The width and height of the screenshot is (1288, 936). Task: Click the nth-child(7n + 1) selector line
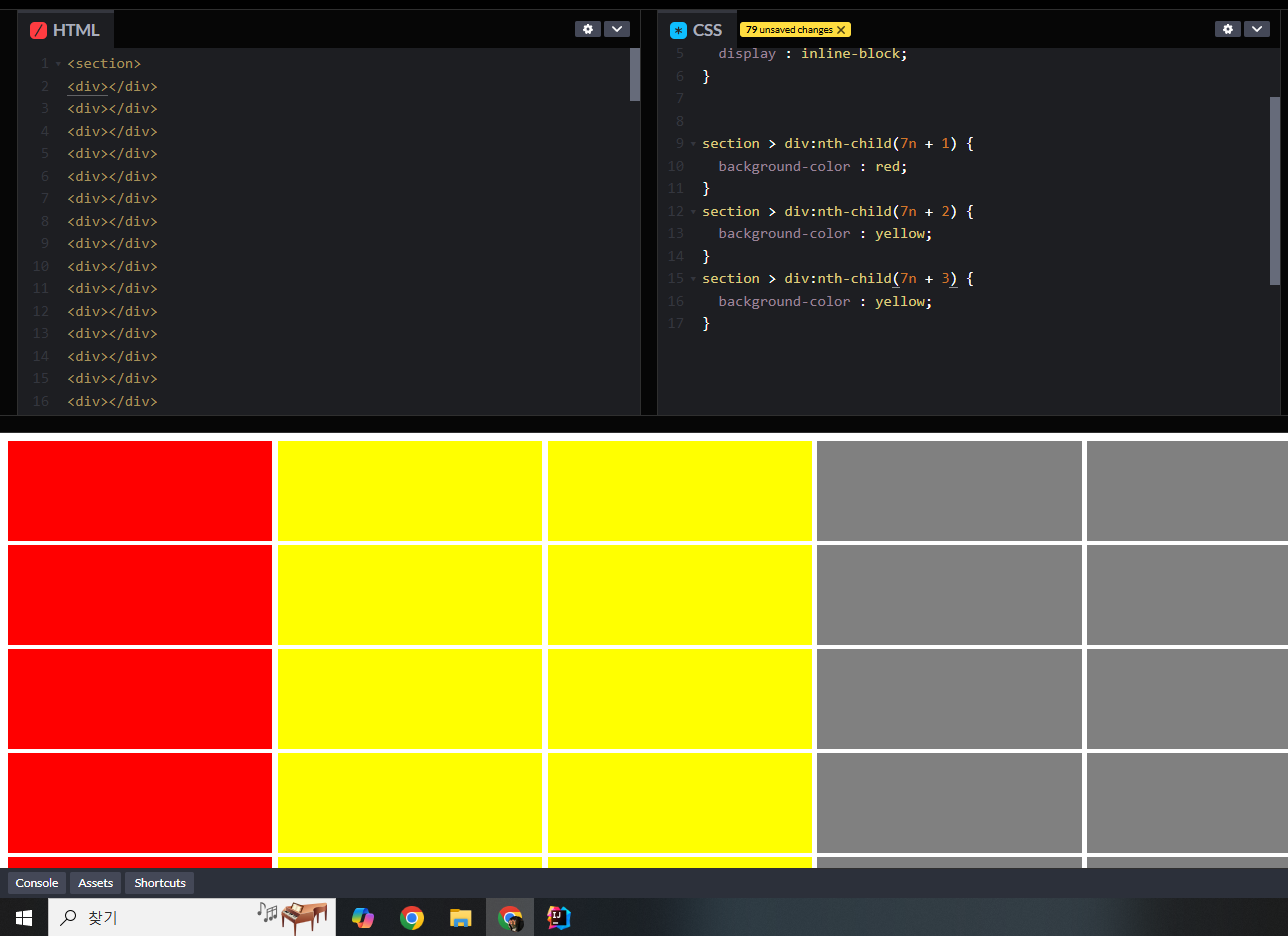[x=837, y=144]
